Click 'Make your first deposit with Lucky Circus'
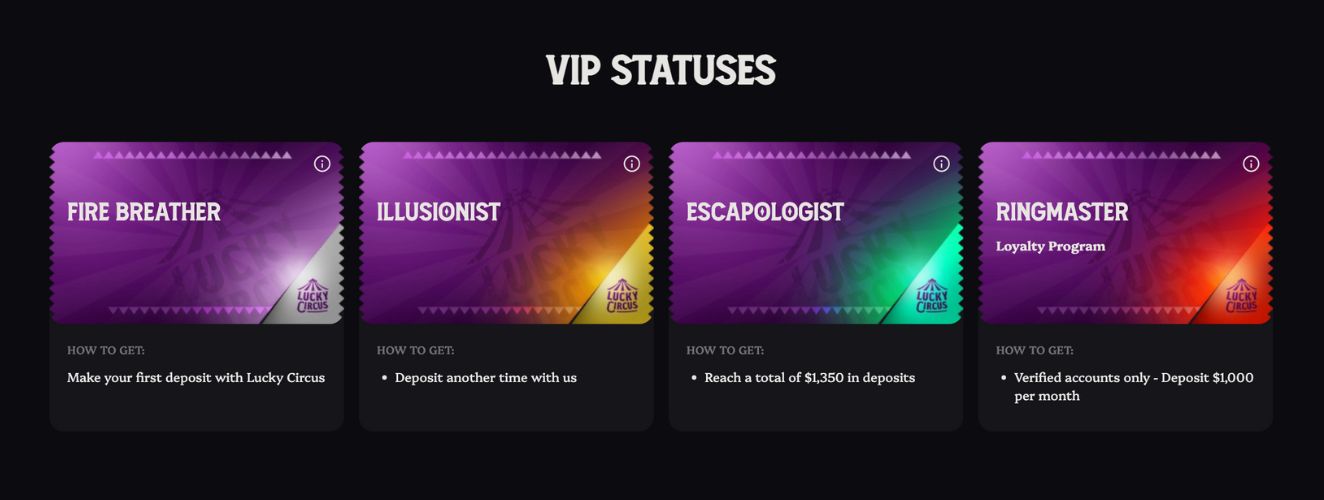 point(196,378)
